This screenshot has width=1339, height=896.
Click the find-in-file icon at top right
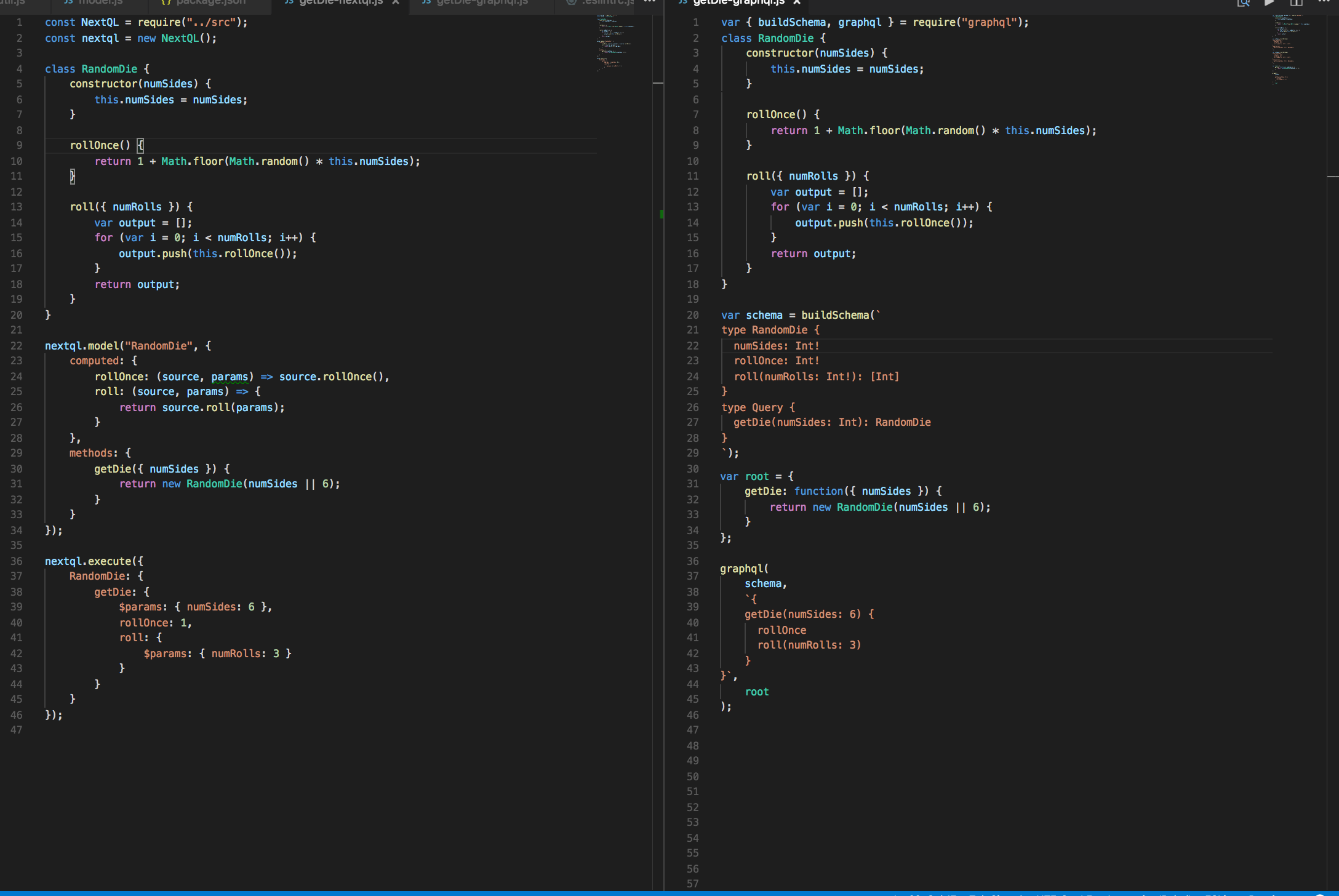[x=1243, y=3]
